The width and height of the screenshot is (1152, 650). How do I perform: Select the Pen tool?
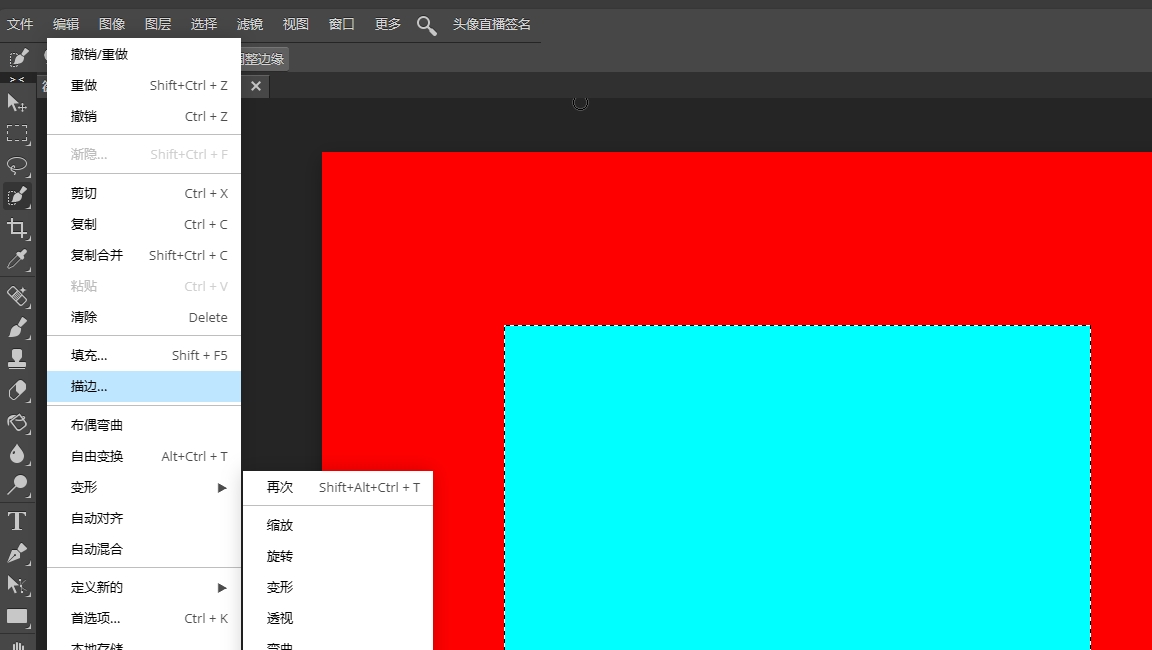[x=15, y=551]
